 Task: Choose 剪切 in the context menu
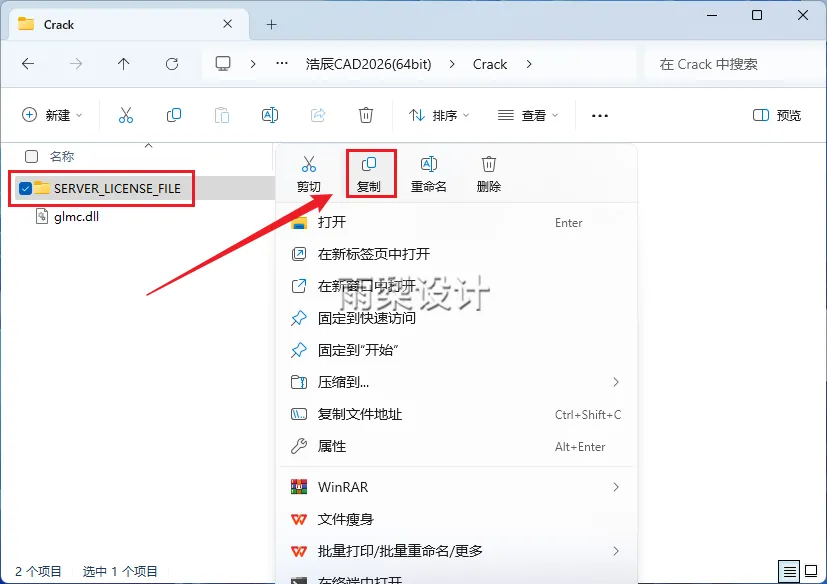(309, 174)
